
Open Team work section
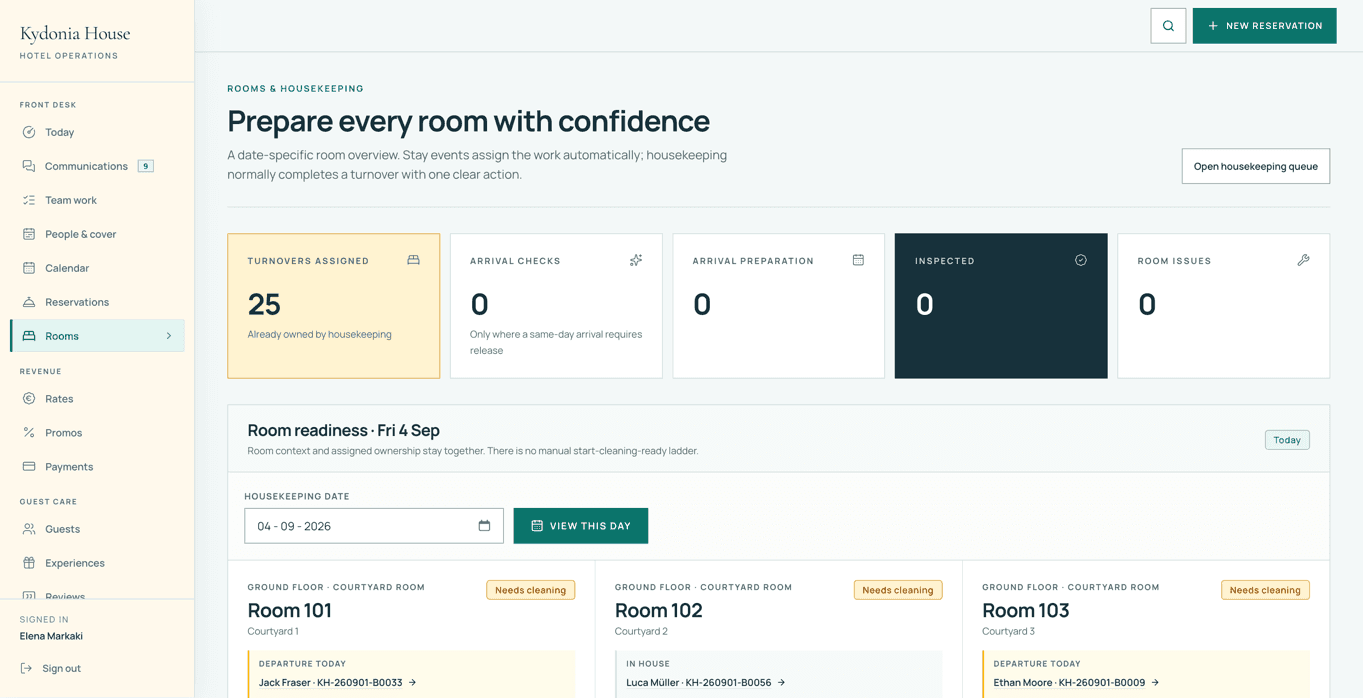(x=97, y=200)
